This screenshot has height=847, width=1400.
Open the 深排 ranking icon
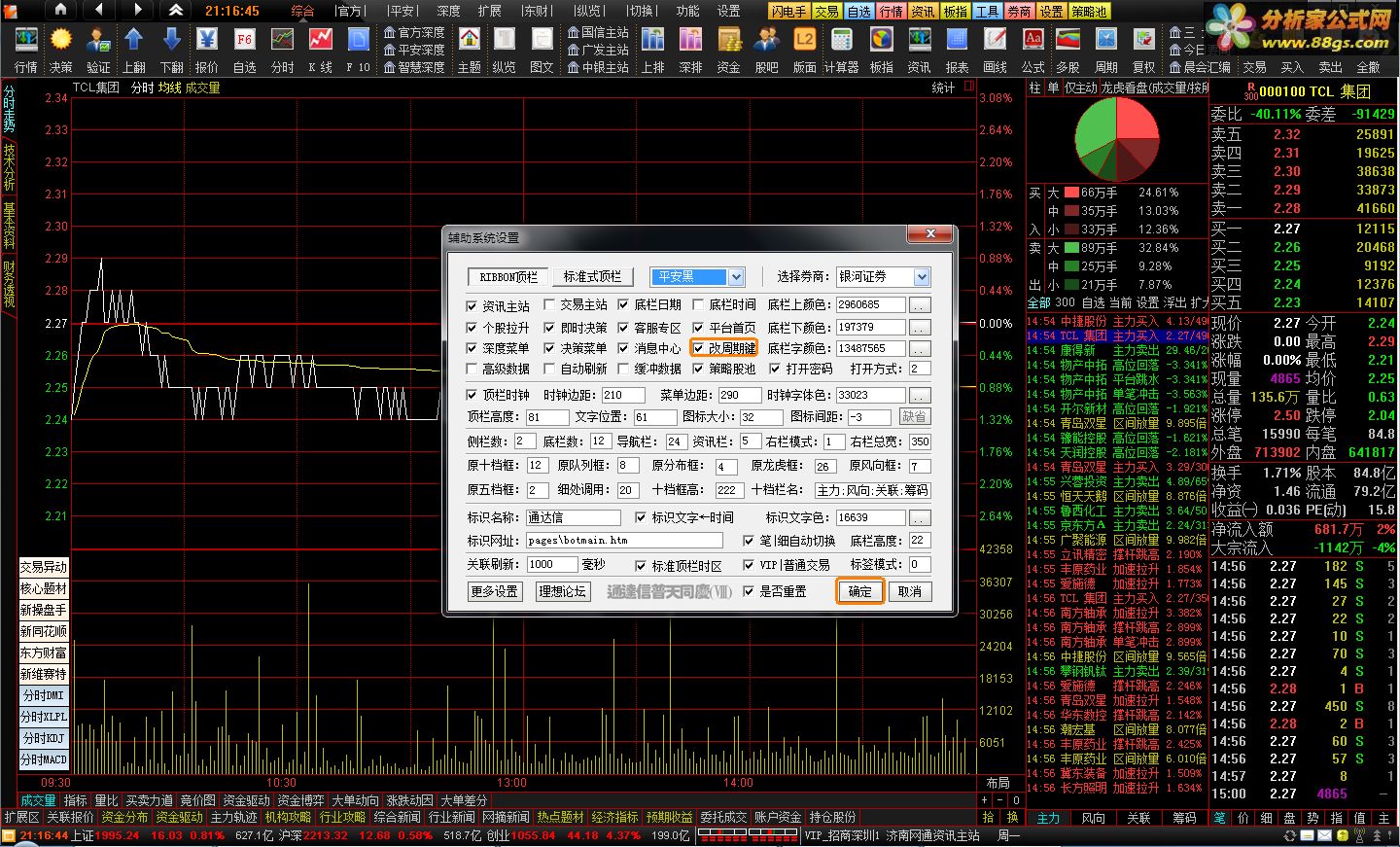691,50
